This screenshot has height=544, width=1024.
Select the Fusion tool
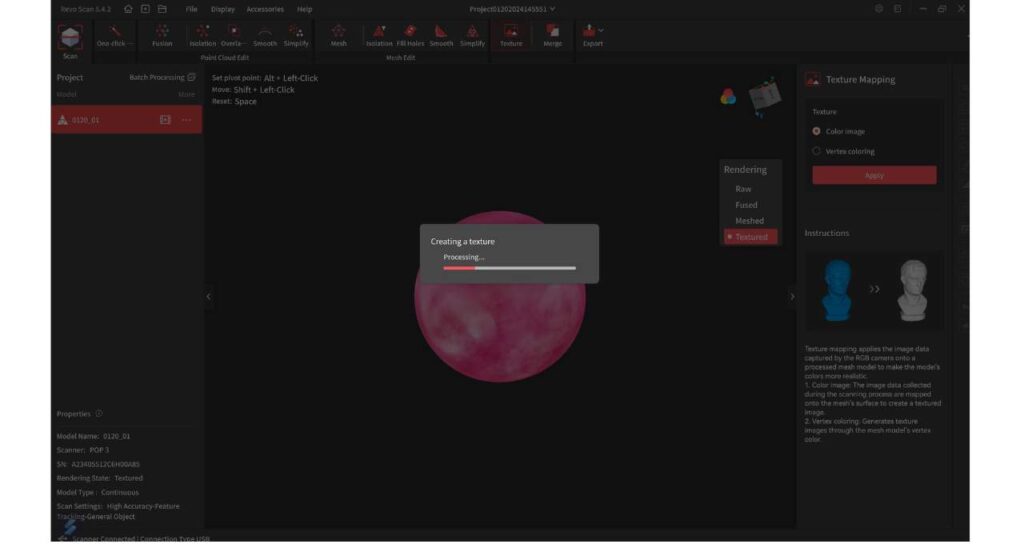pos(162,37)
